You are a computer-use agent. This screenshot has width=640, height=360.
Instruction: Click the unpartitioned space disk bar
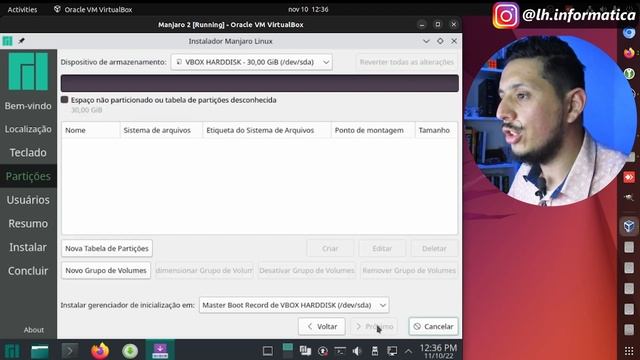[260, 83]
